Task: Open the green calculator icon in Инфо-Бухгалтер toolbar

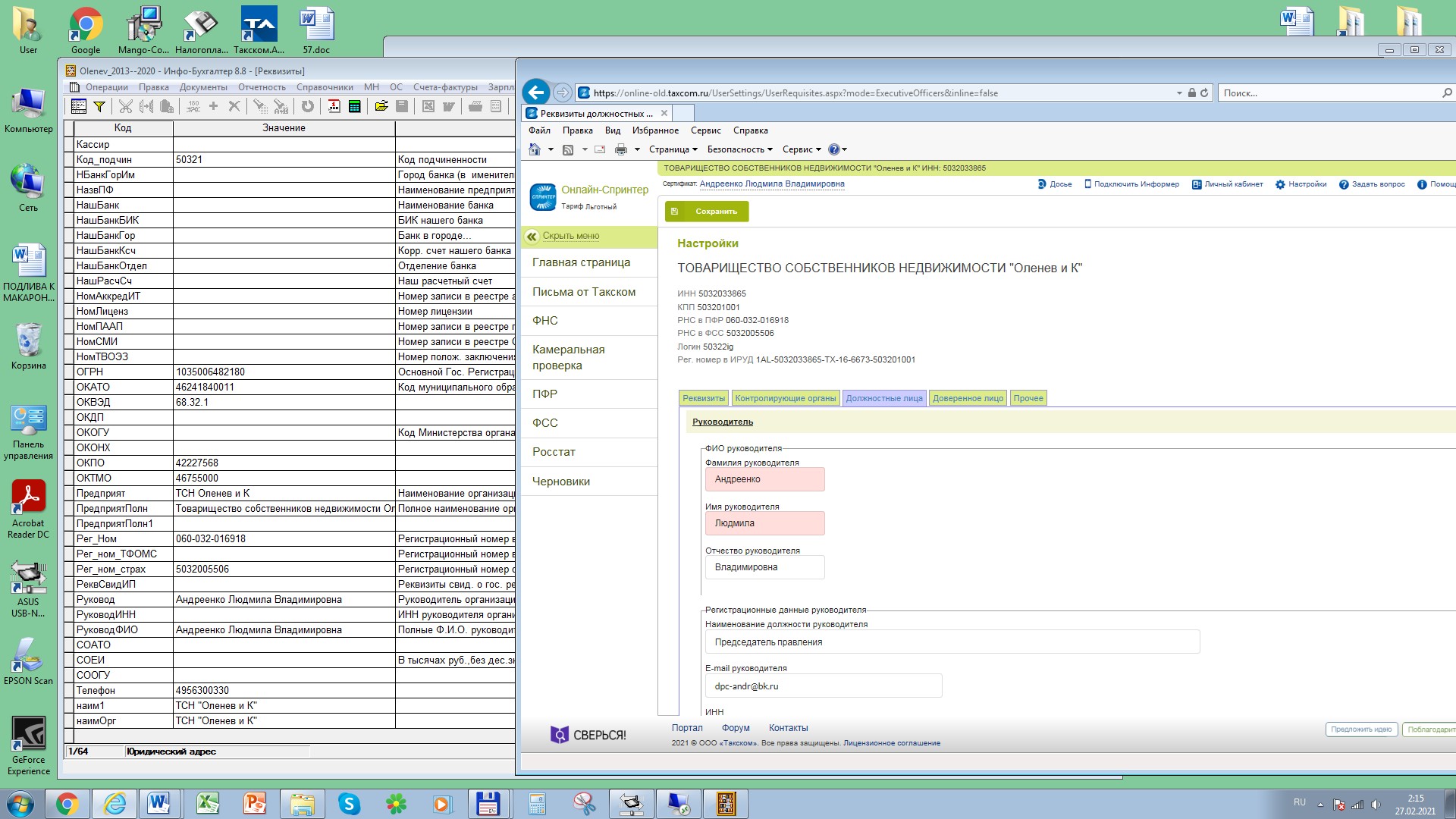Action: click(x=354, y=106)
